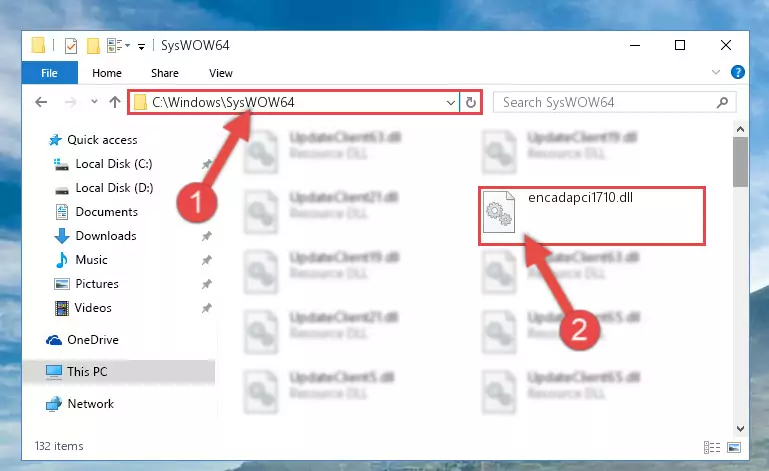769x471 pixels.
Task: Minimize the SysWOW64 window
Action: click(x=635, y=45)
